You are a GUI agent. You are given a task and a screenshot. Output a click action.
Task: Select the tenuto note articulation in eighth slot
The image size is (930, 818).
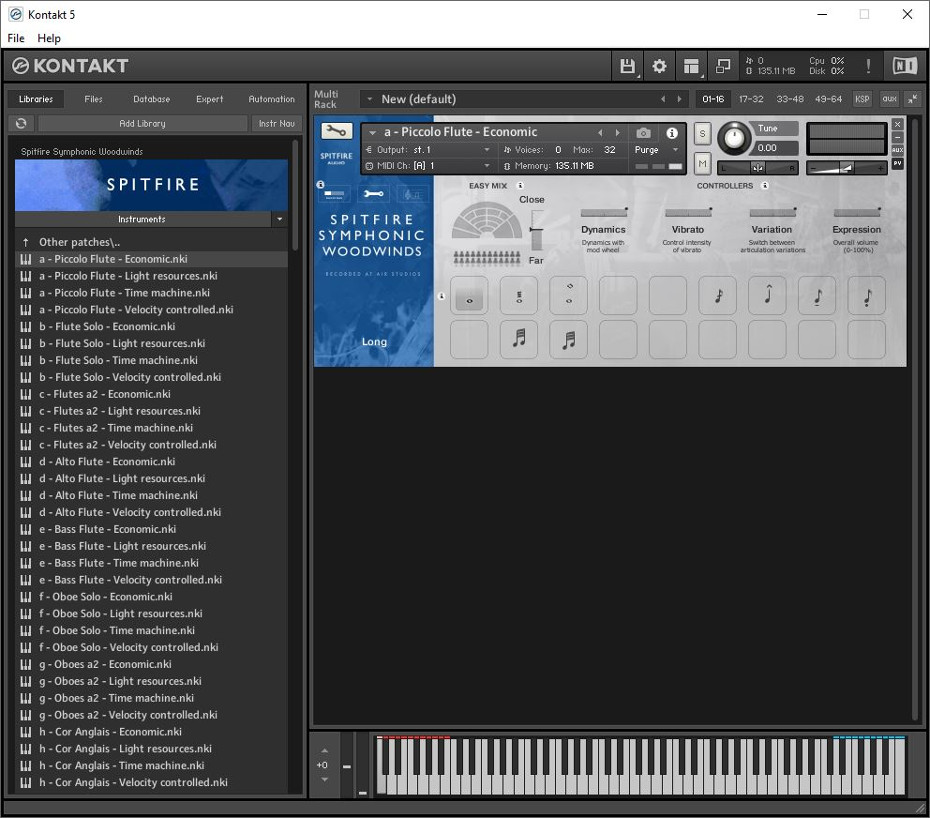[x=817, y=295]
